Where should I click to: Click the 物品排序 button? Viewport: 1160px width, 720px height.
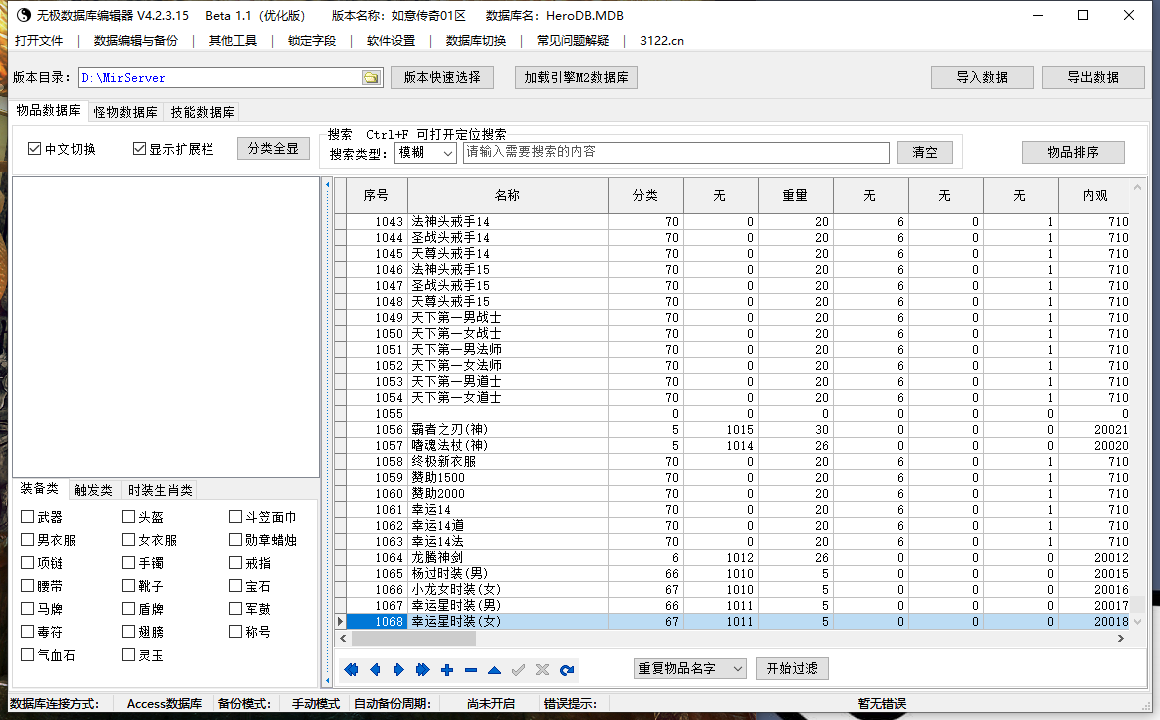pyautogui.click(x=1073, y=152)
